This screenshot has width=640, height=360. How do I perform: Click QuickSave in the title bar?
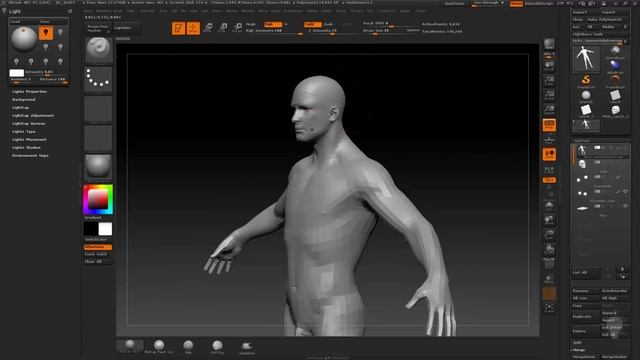(454, 4)
